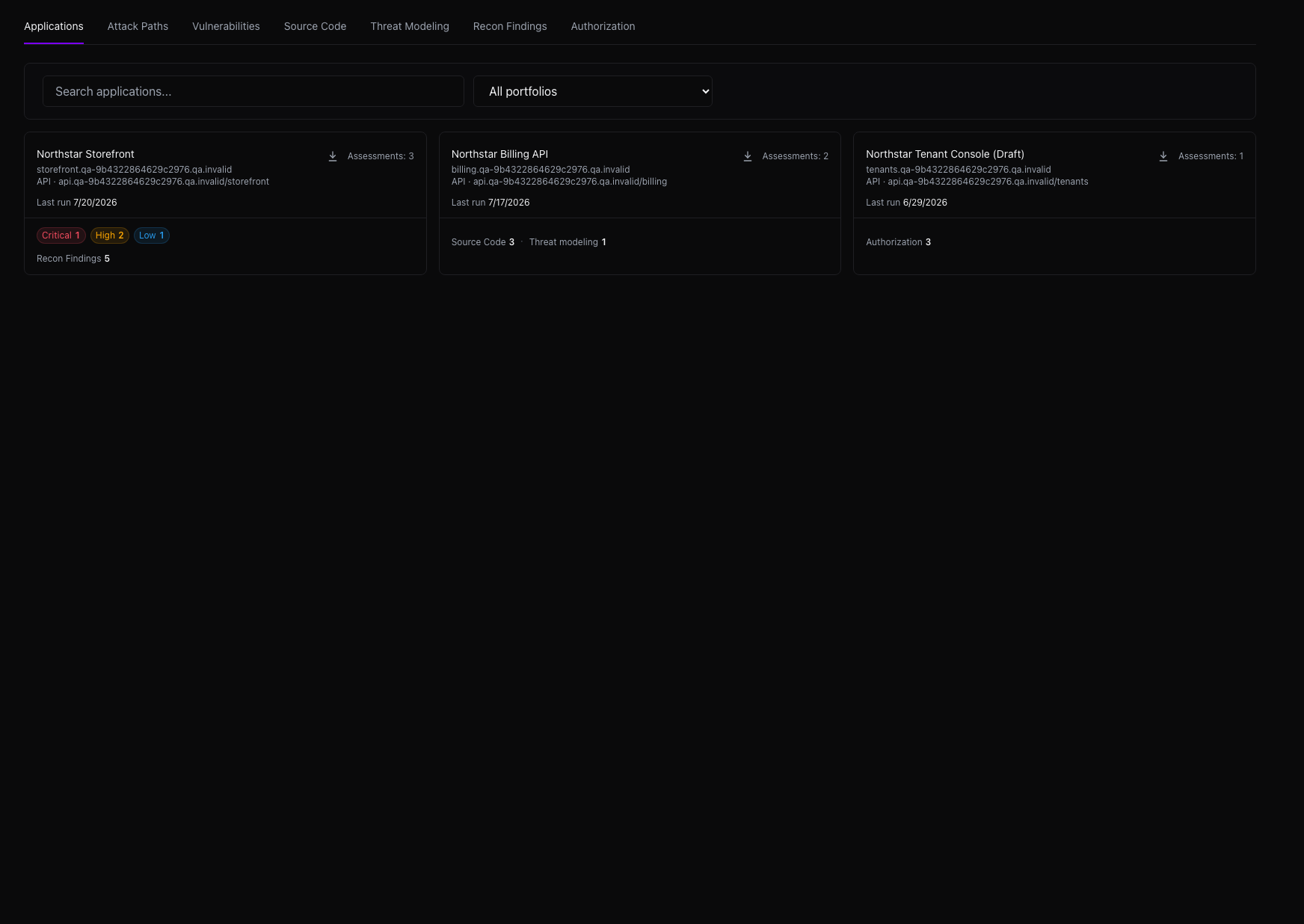This screenshot has width=1304, height=924.
Task: Download report for Northstar Tenant Console
Action: pyautogui.click(x=1163, y=156)
